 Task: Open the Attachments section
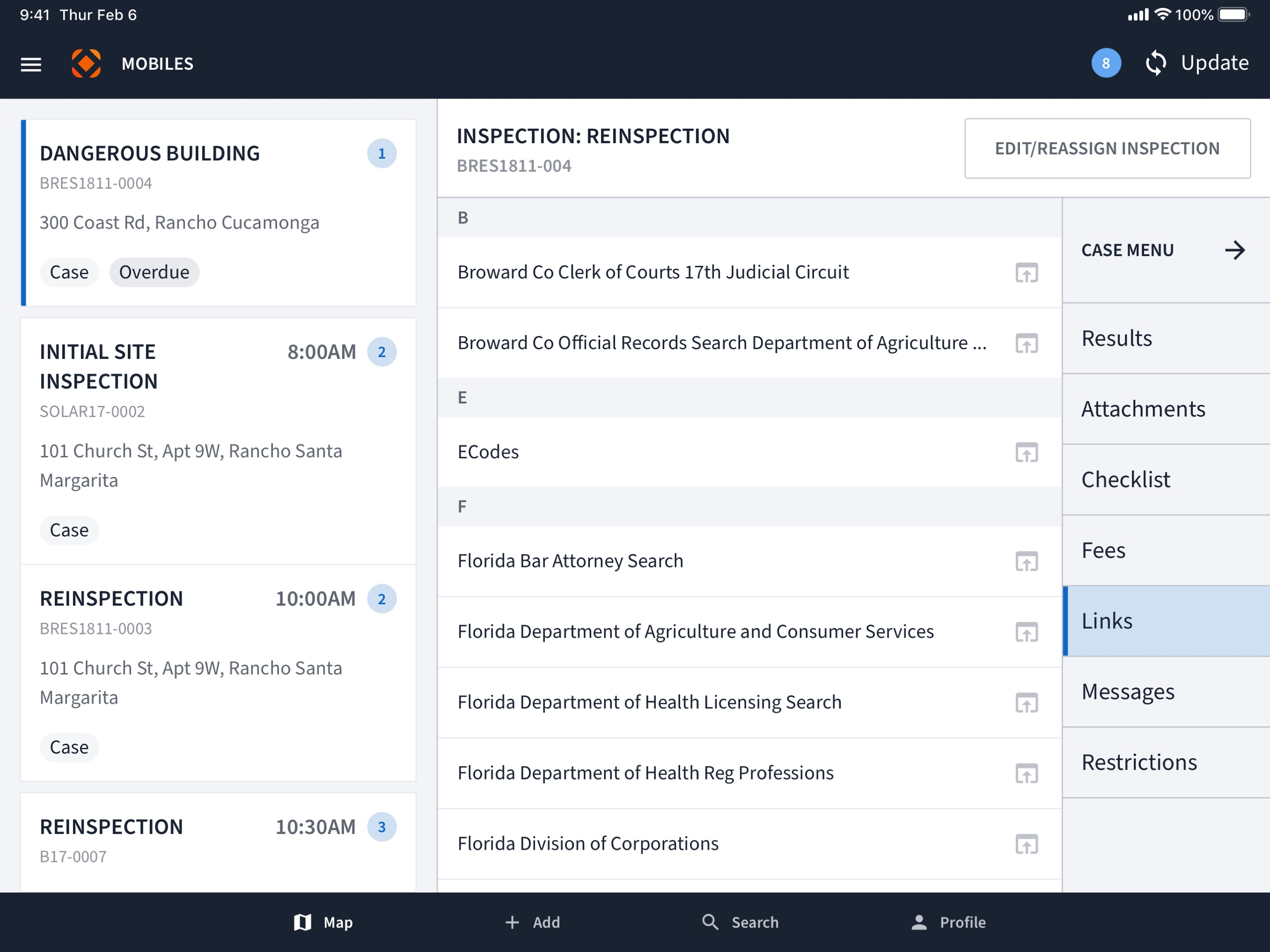coord(1165,409)
